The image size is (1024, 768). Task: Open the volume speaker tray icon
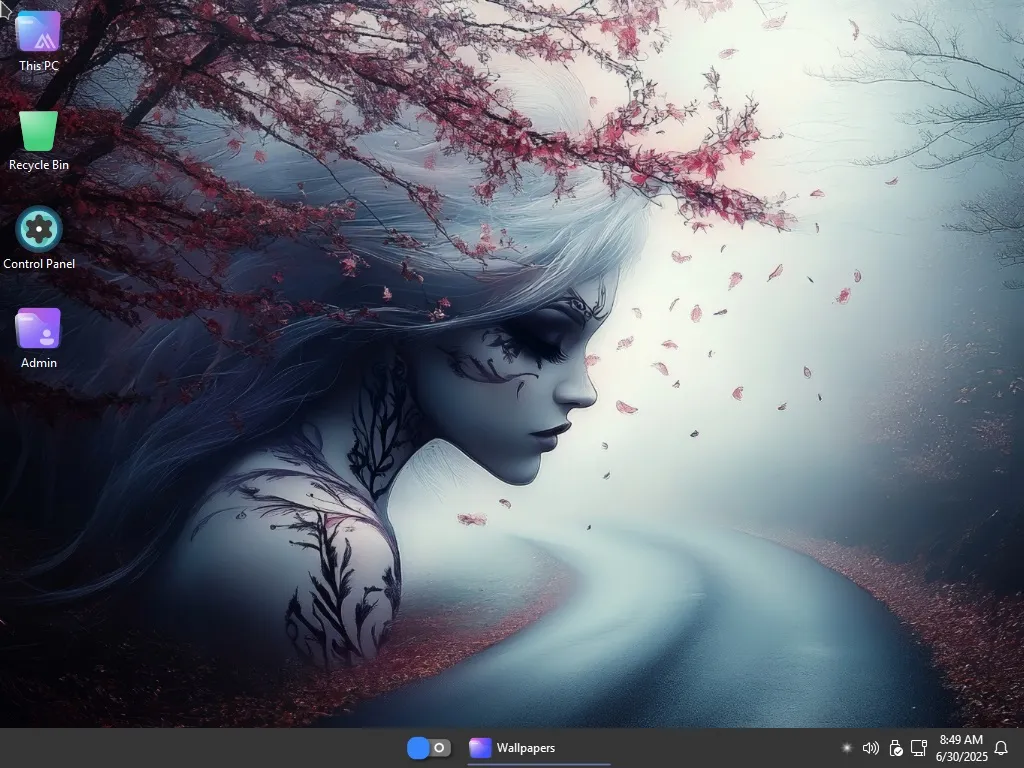(x=871, y=748)
